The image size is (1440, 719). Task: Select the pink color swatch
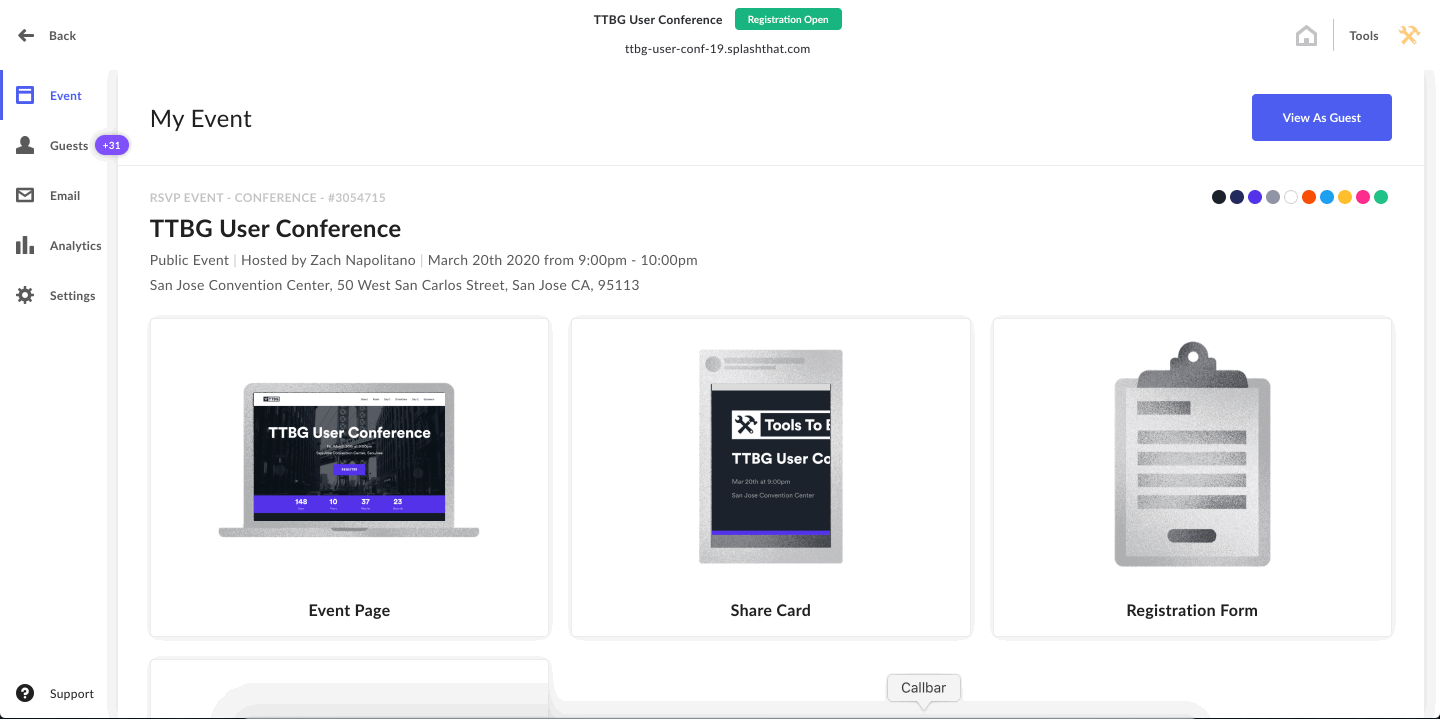[x=1363, y=197]
